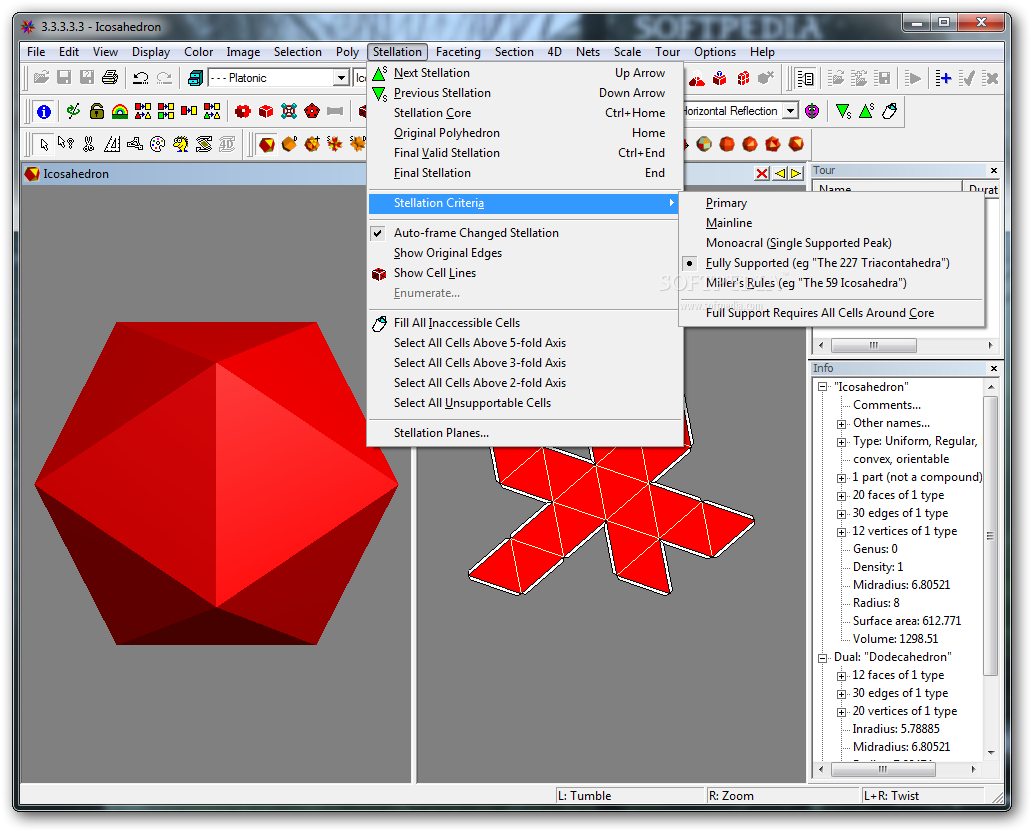Click the blue Info icon
This screenshot has height=832, width=1032.
click(44, 111)
